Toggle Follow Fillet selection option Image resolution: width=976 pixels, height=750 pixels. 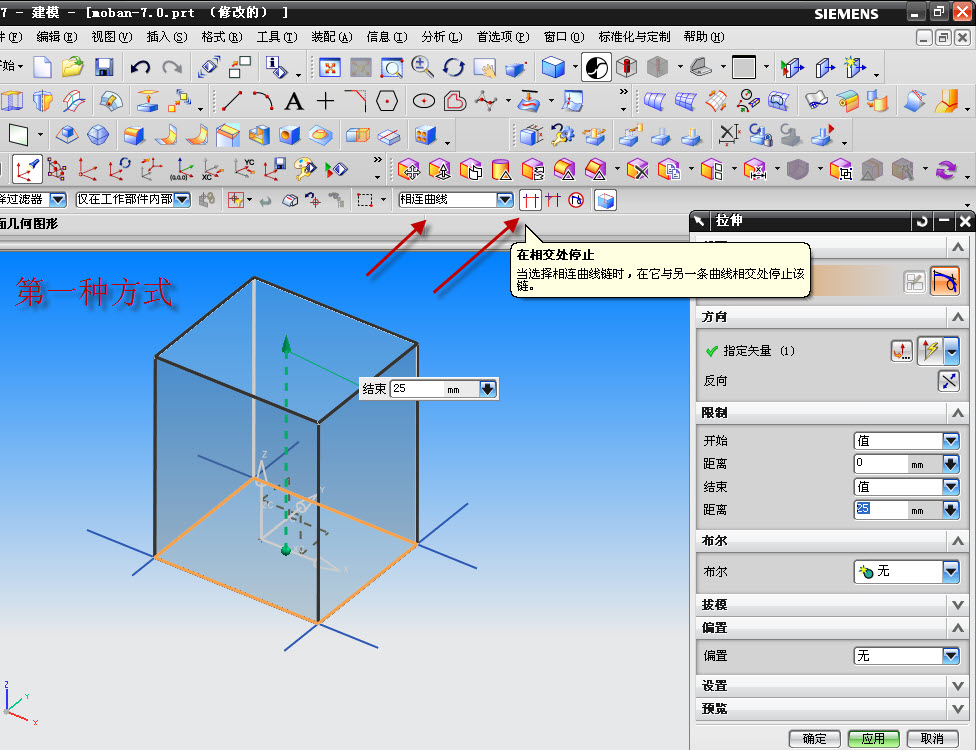(553, 200)
